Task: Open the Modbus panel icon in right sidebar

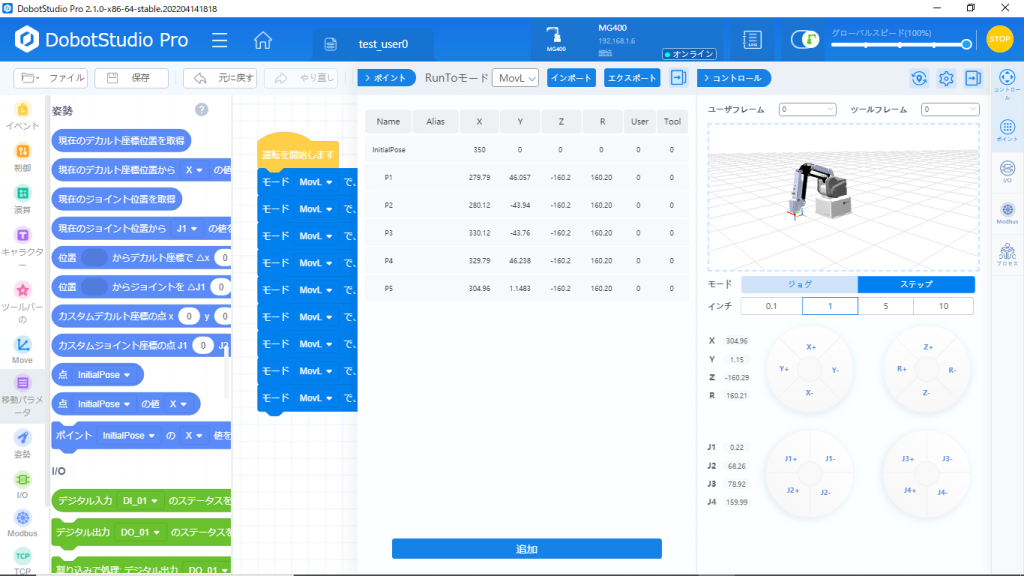Action: [1007, 213]
